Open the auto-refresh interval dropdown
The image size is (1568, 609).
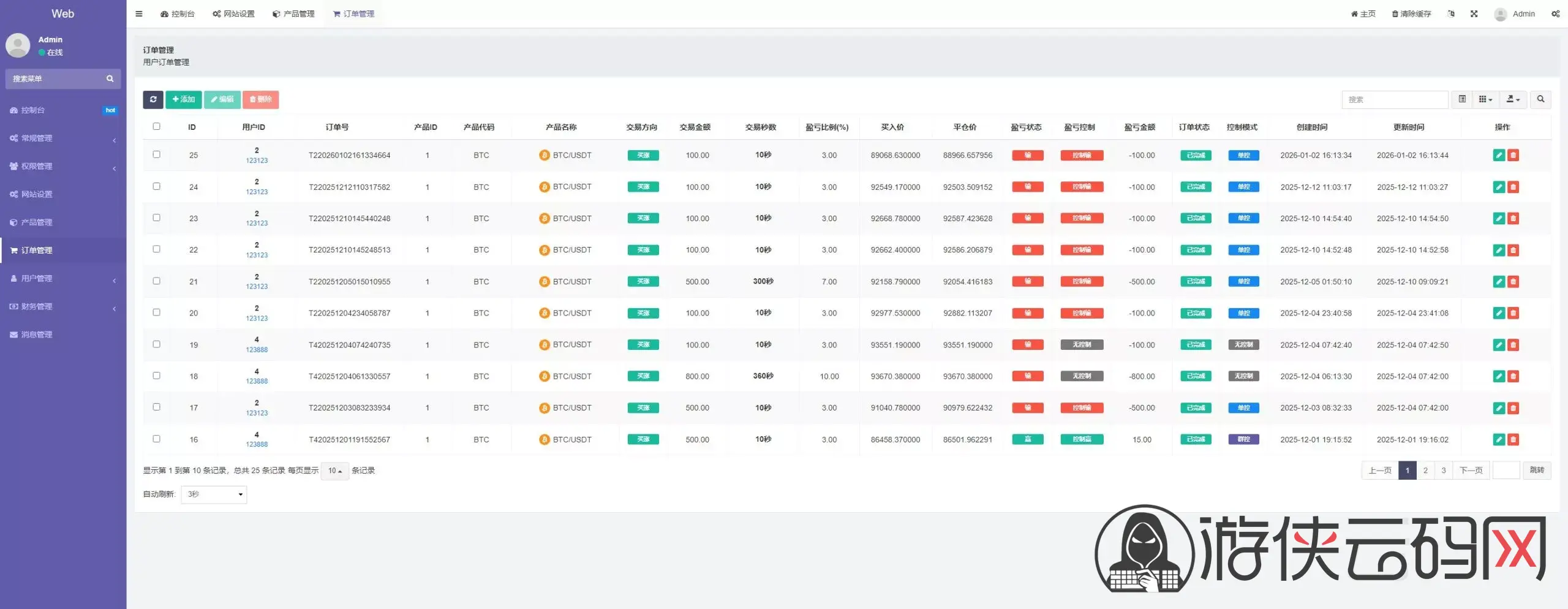pos(214,494)
